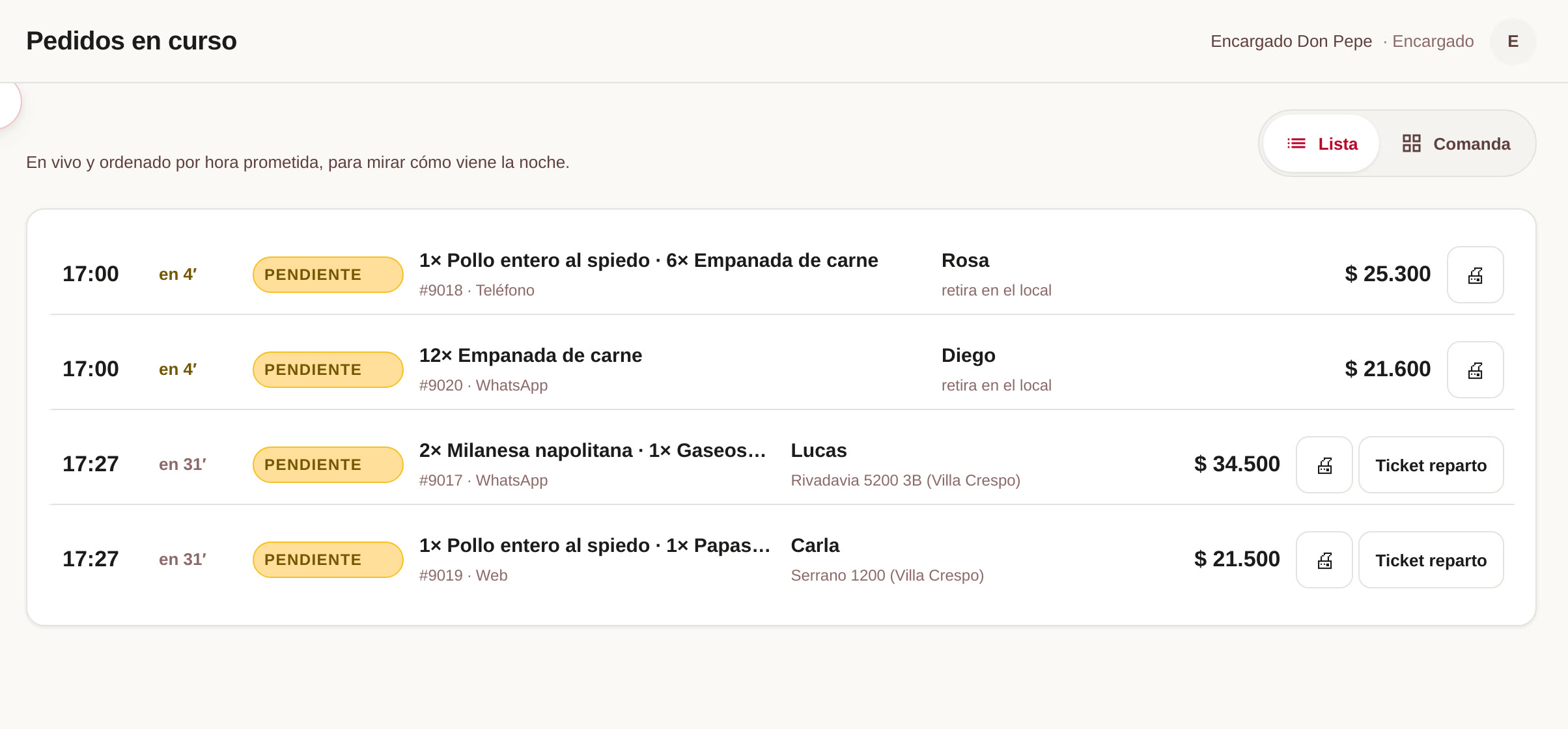The width and height of the screenshot is (1568, 729).
Task: Click PENDIENTE badge on order #9018
Action: [x=328, y=275]
